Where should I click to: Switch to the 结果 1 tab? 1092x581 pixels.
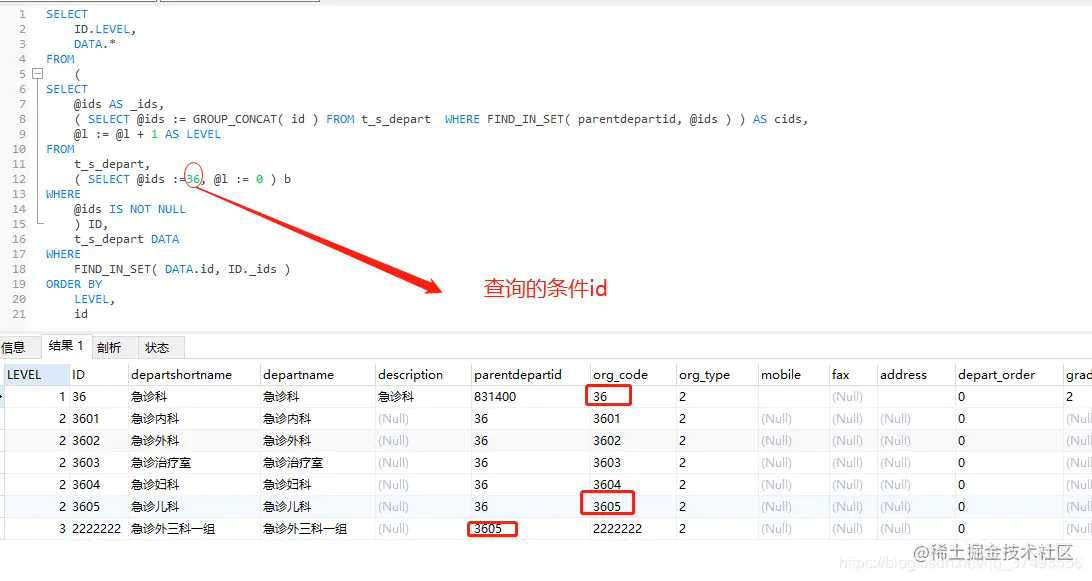(66, 346)
